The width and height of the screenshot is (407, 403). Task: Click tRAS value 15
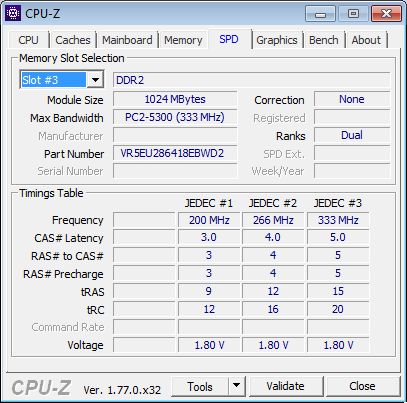click(338, 291)
